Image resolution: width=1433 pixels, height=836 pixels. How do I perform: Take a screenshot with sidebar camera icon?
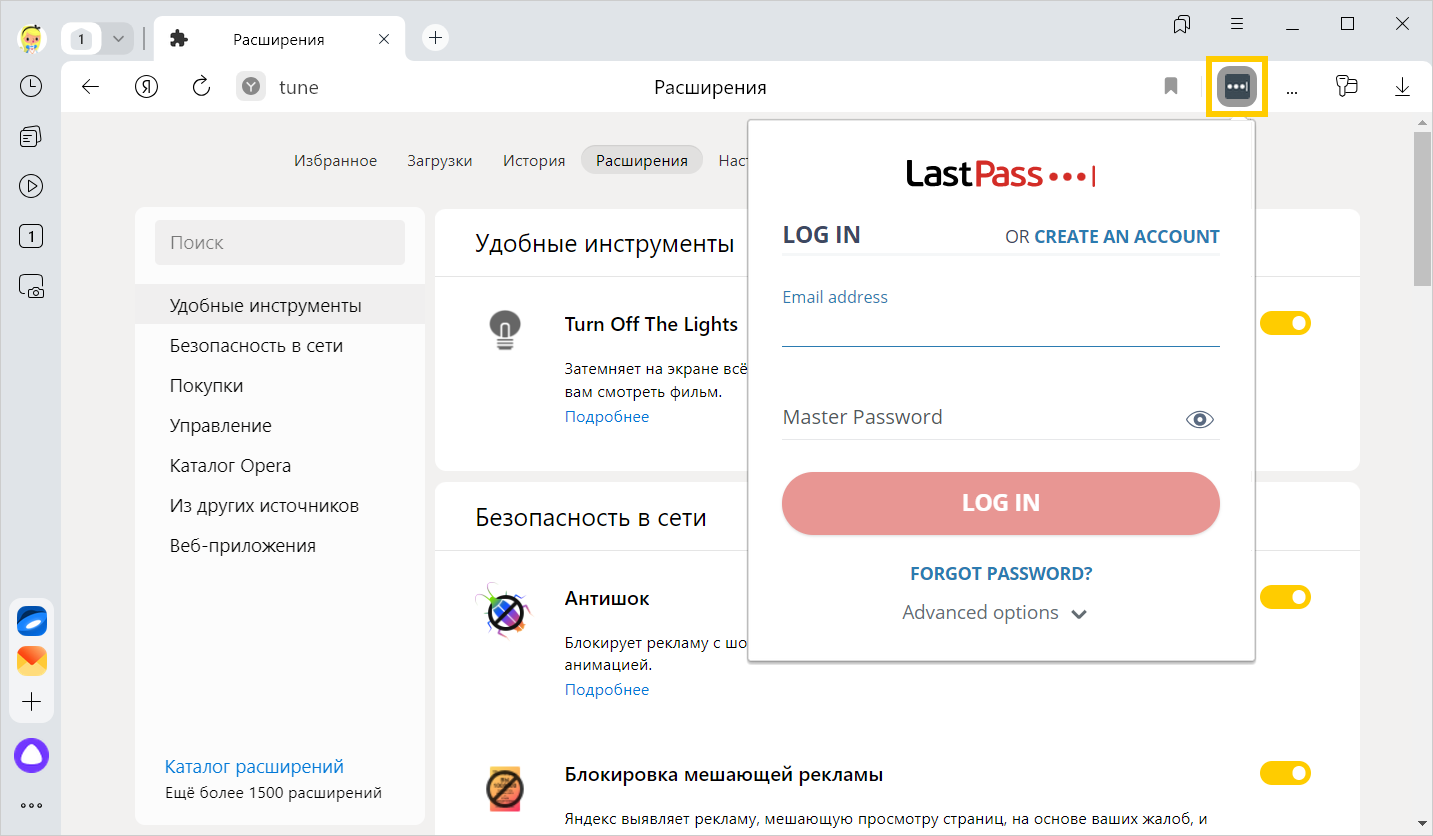point(31,287)
